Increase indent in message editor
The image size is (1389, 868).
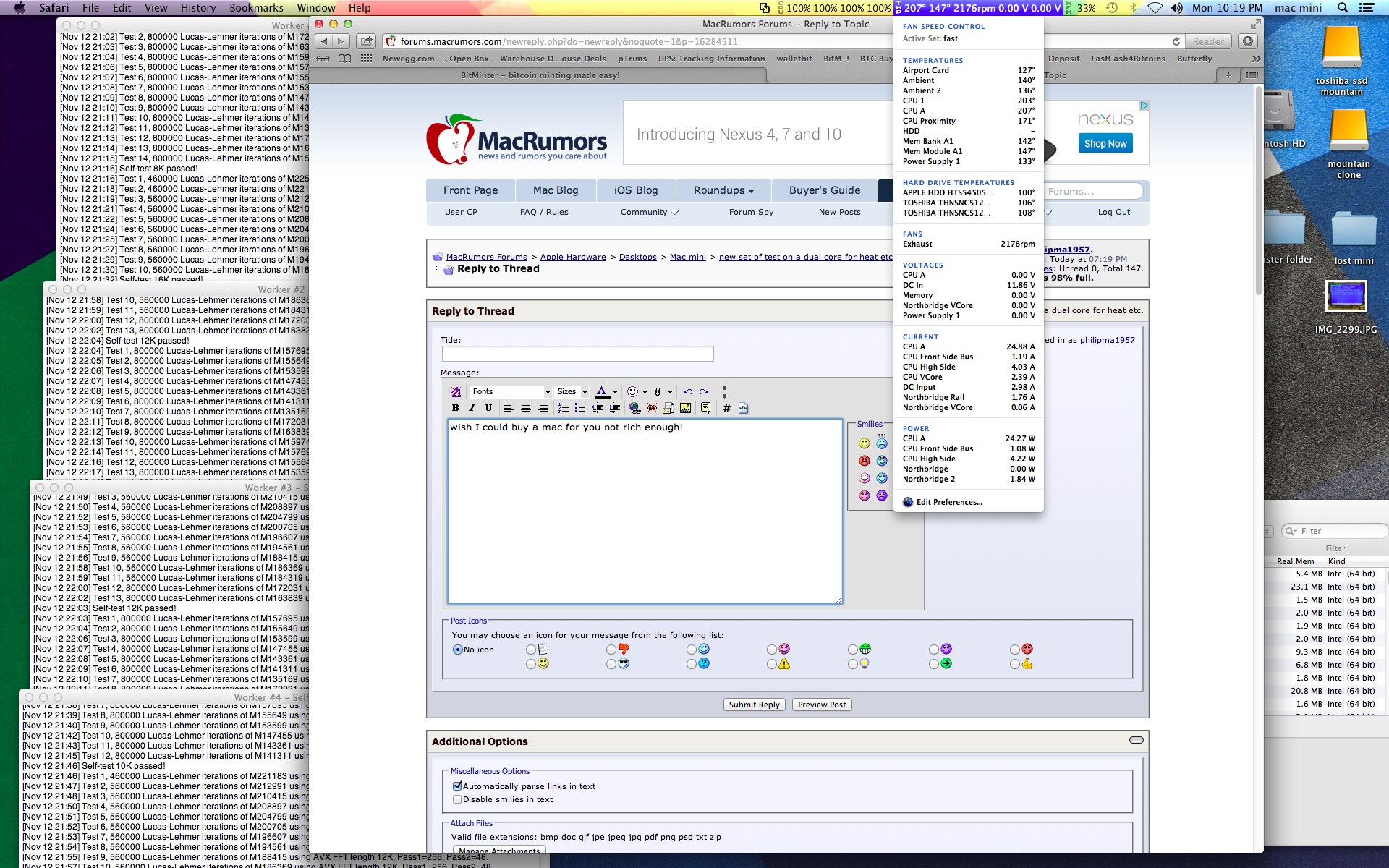[x=614, y=408]
